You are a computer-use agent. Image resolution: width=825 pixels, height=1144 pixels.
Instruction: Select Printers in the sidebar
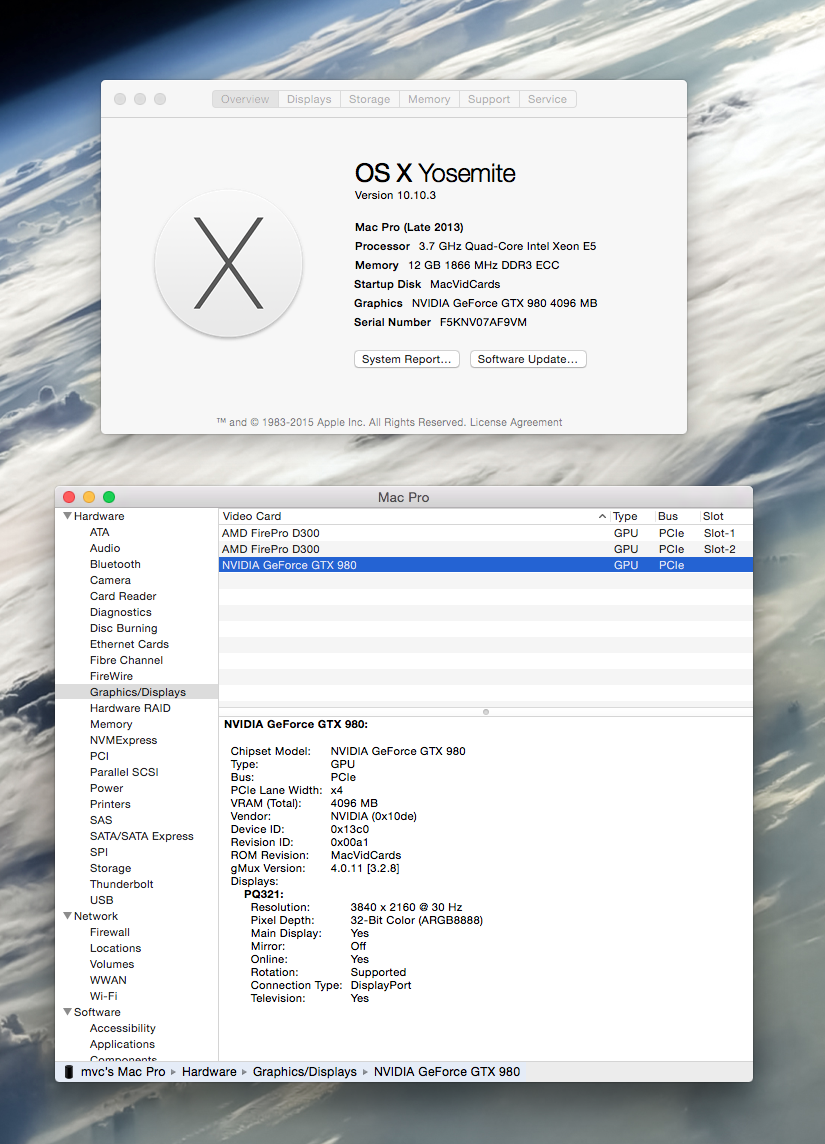(x=110, y=805)
